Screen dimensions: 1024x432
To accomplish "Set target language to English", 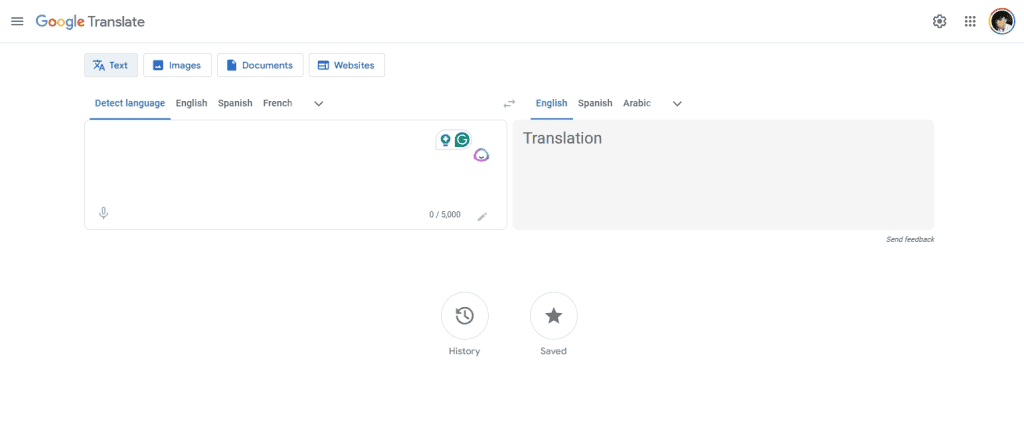I will click(551, 103).
